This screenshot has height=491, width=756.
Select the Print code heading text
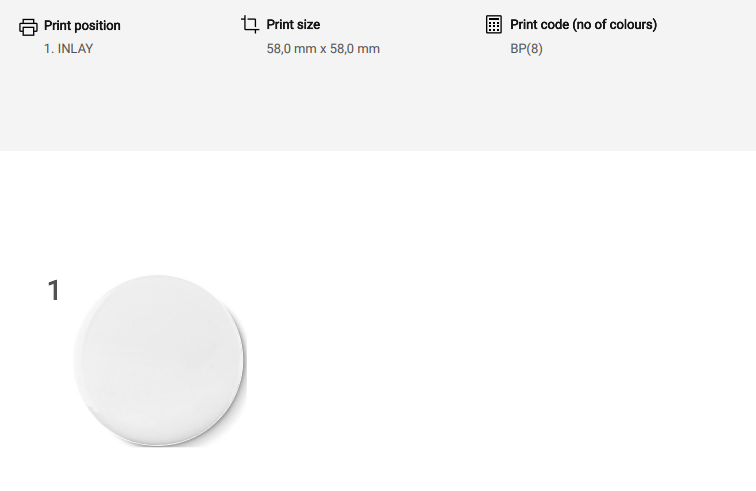[x=583, y=25]
